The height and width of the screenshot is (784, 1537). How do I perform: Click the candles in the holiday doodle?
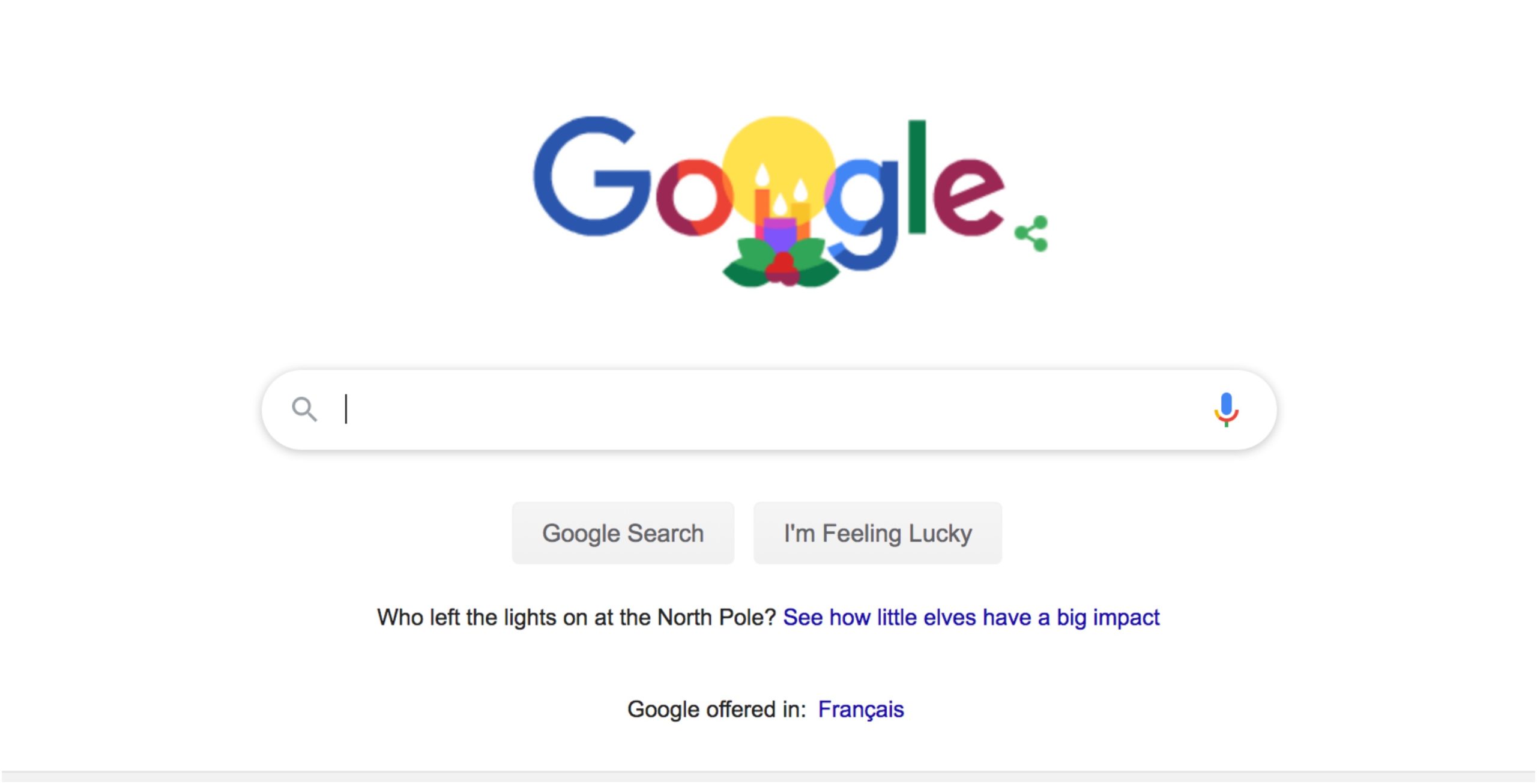click(781, 204)
